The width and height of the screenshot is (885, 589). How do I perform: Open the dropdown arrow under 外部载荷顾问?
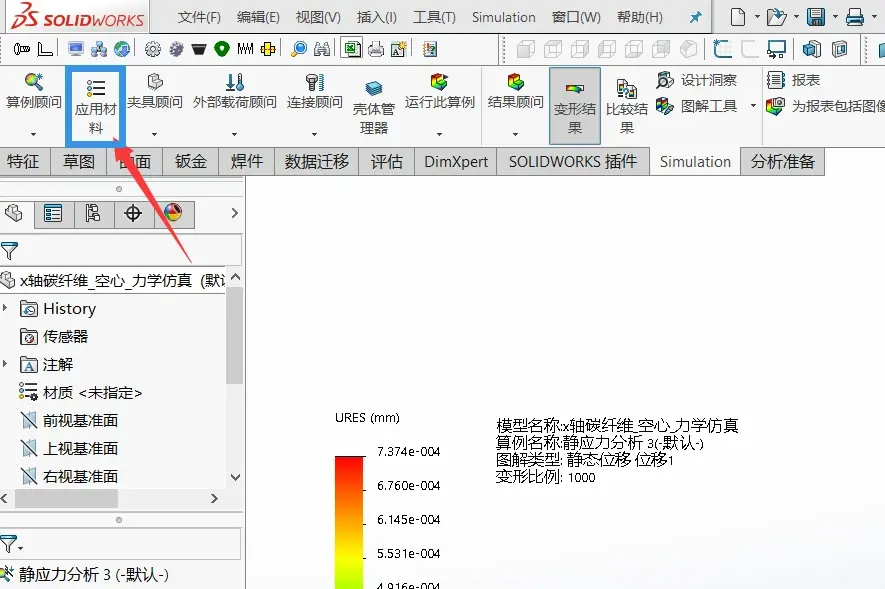234,134
